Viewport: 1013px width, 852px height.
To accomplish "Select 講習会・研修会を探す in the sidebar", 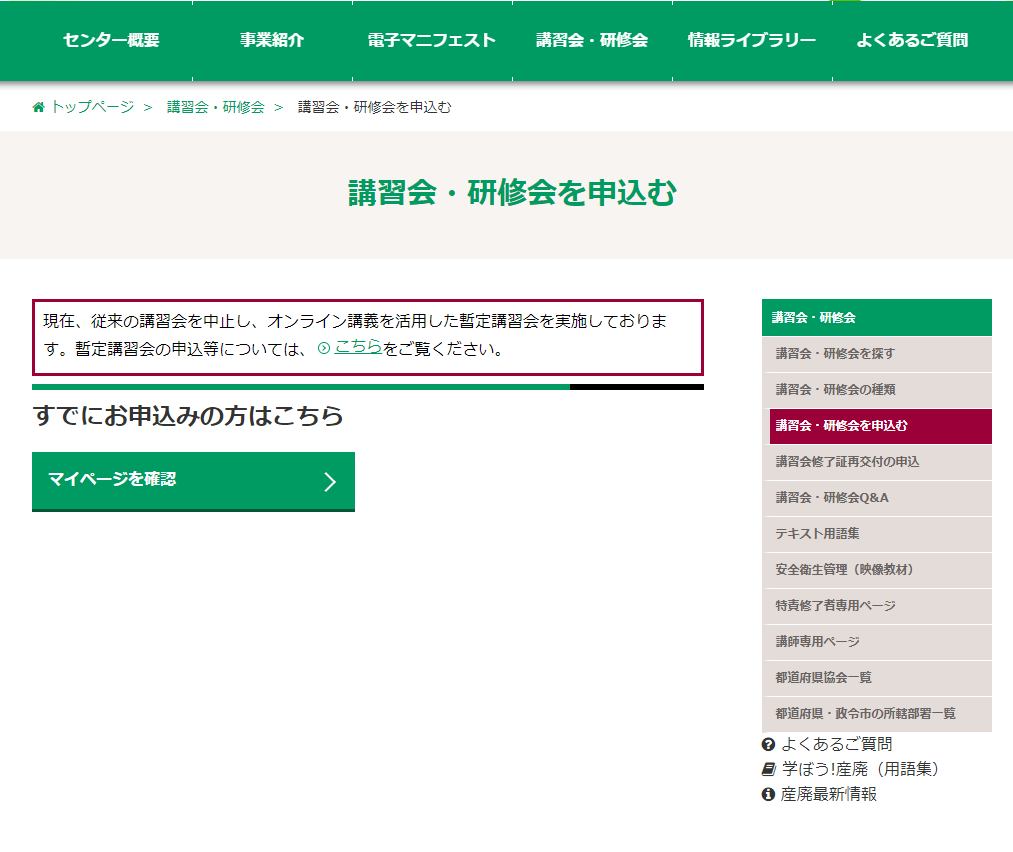I will coord(835,354).
